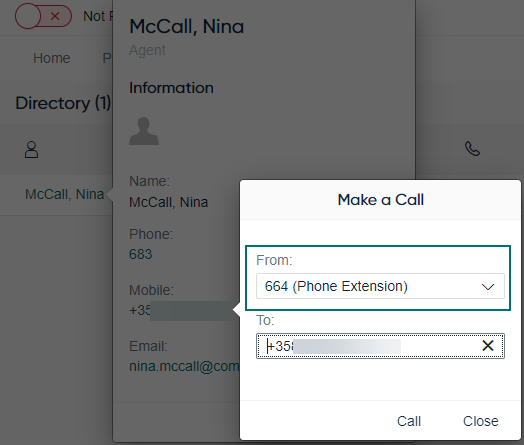This screenshot has height=445, width=524.
Task: Click the Make a Call dialog title
Action: tap(381, 200)
